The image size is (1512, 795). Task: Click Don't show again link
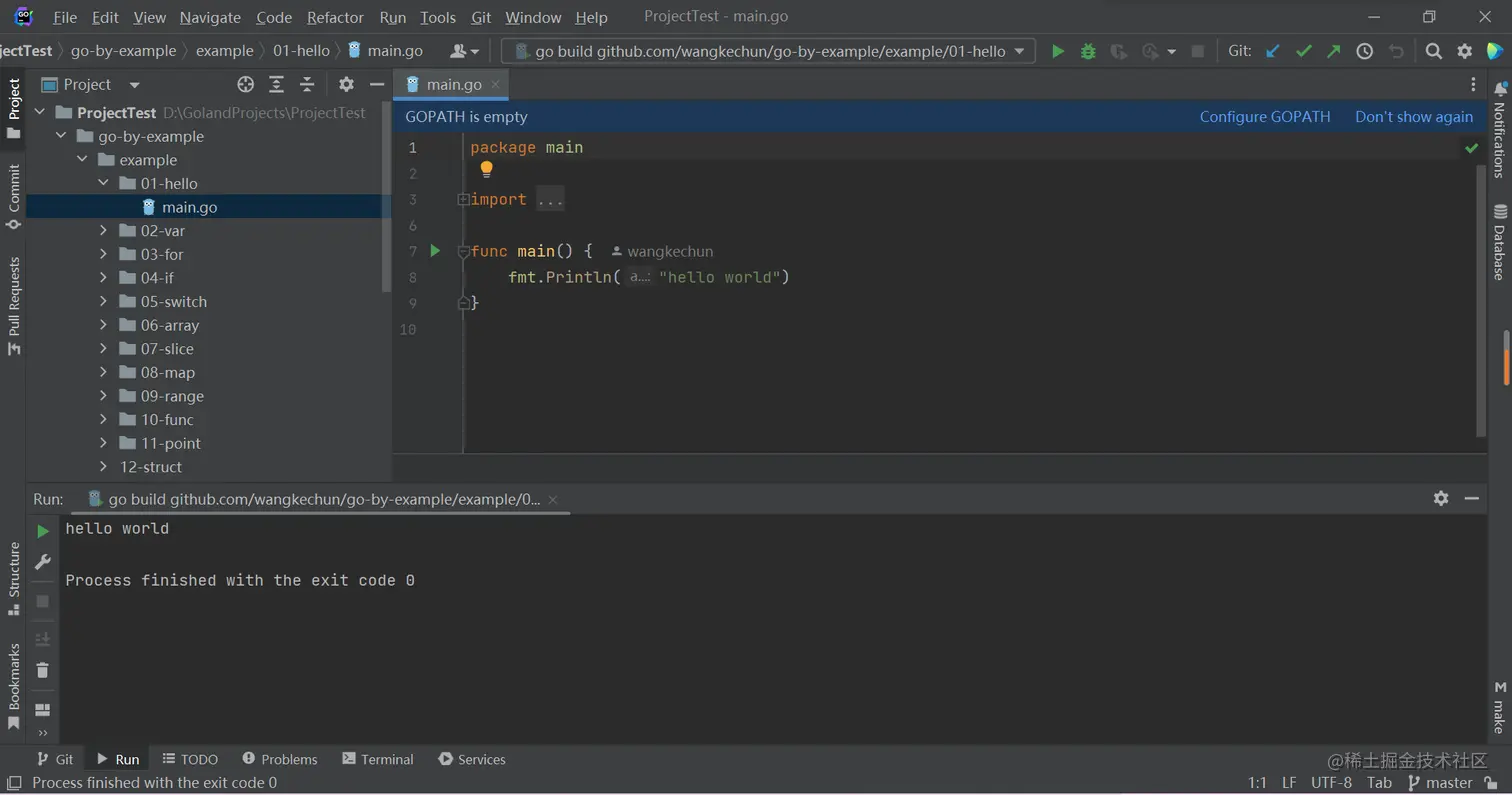pos(1414,116)
